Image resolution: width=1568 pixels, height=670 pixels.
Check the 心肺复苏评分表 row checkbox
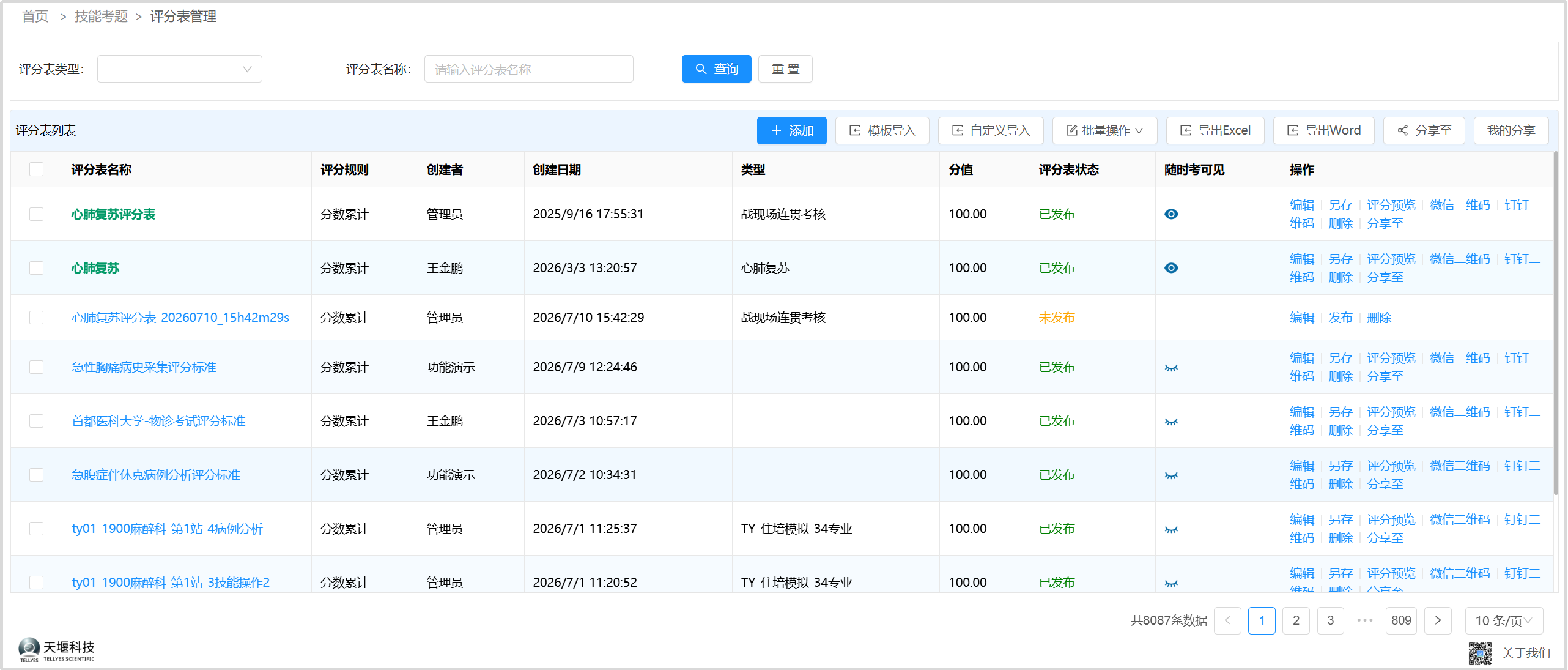37,214
